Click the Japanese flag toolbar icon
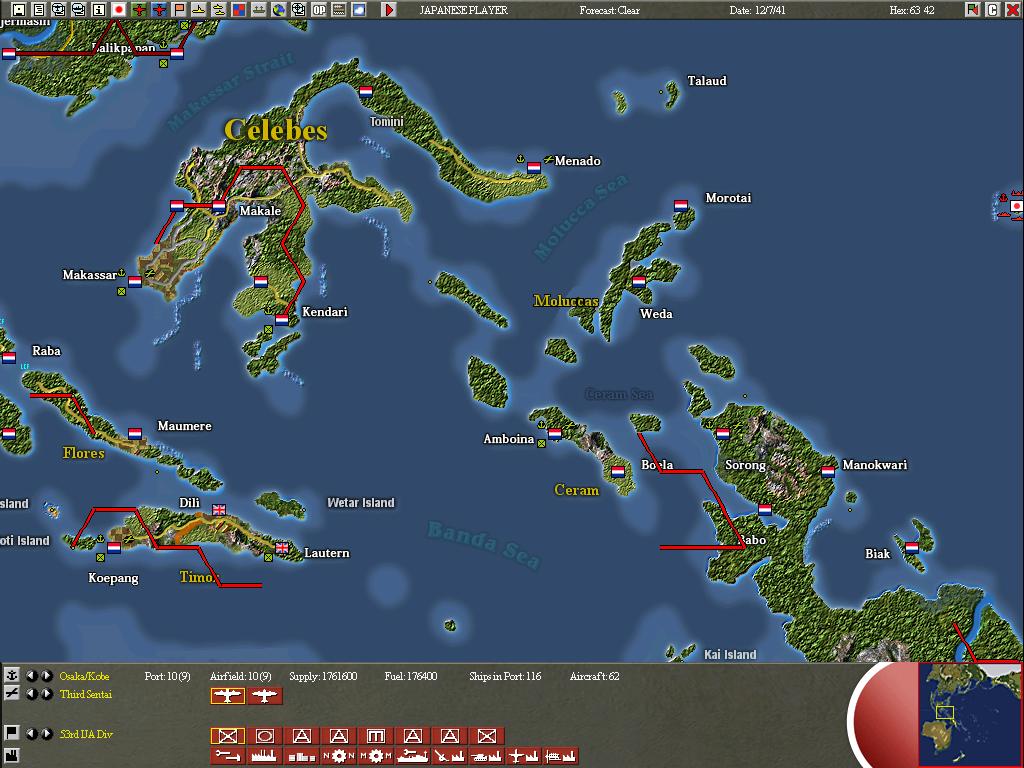The width and height of the screenshot is (1024, 768). click(x=119, y=10)
